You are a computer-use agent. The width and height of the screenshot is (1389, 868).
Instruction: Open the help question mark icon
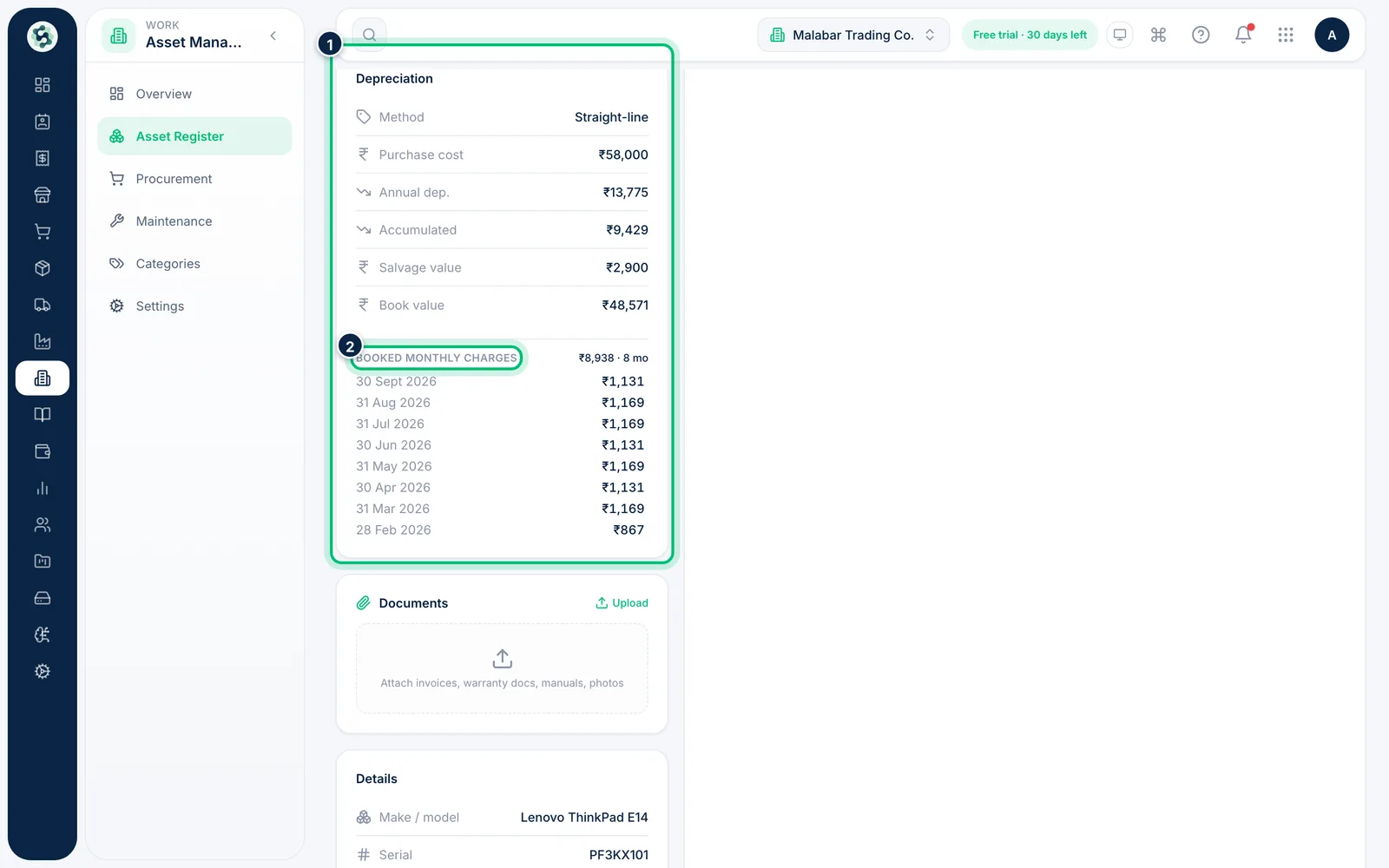(1201, 35)
